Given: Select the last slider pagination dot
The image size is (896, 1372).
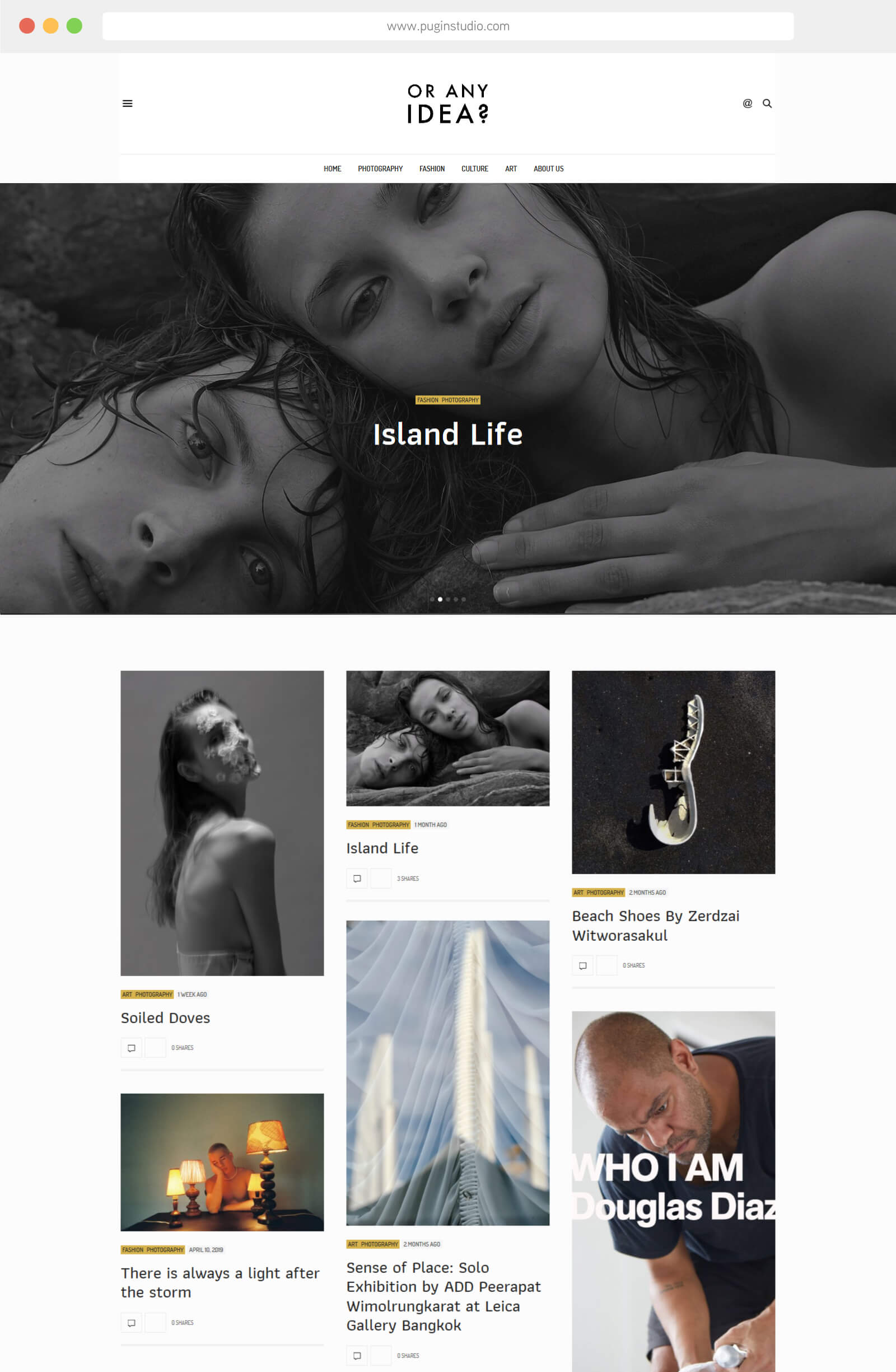Looking at the screenshot, I should pos(464,599).
